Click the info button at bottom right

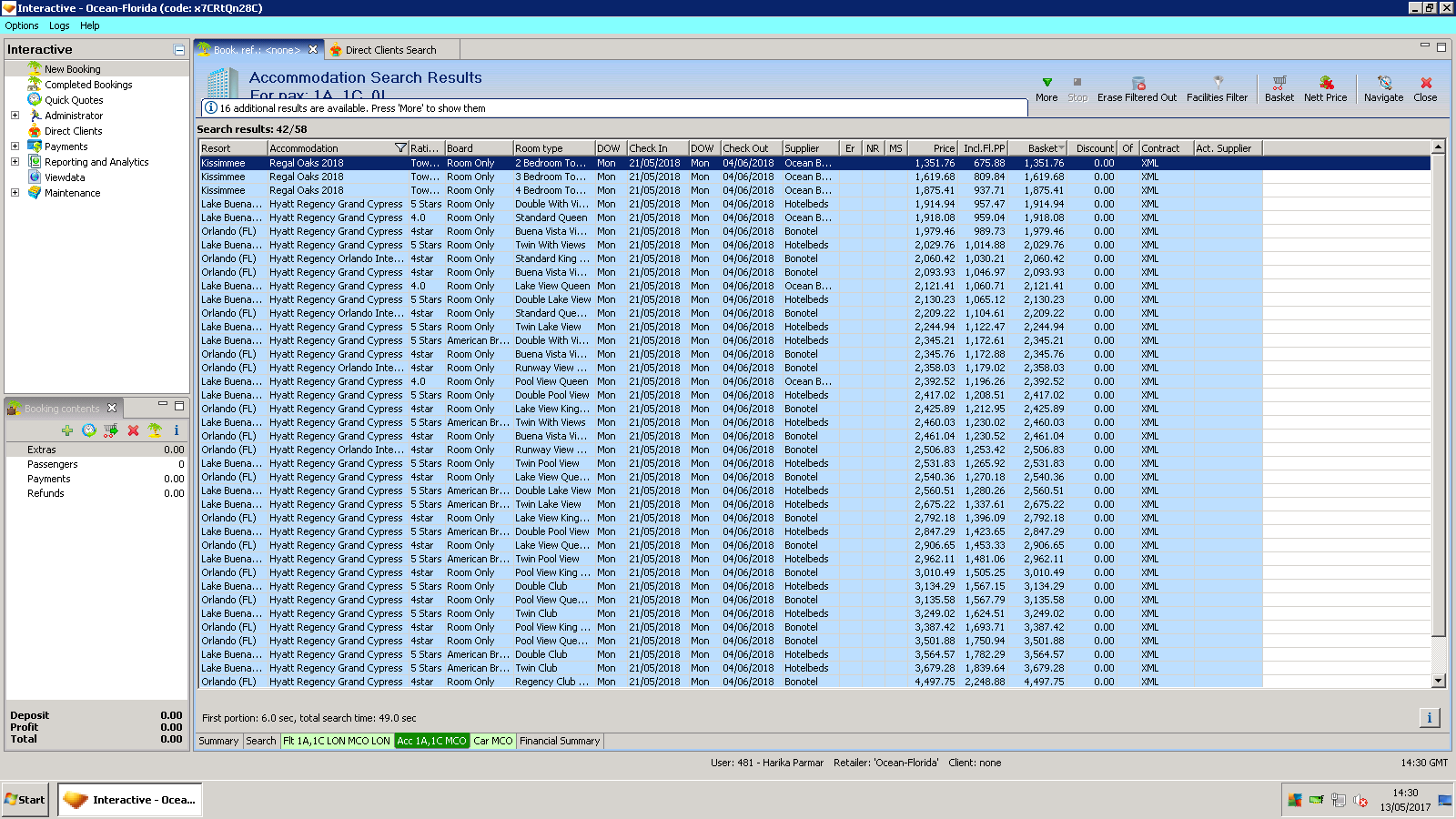click(x=1429, y=718)
